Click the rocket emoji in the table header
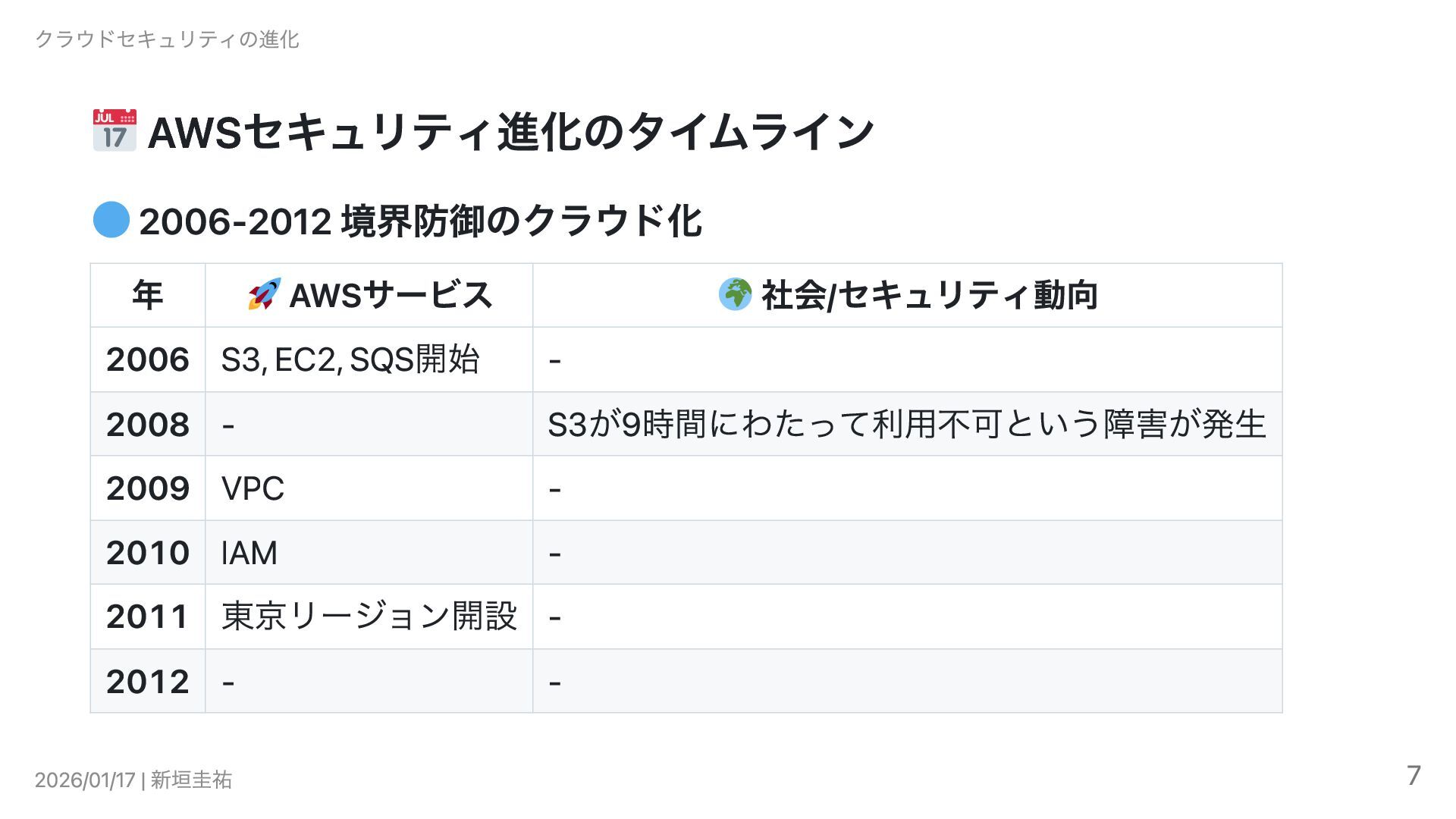 click(264, 294)
